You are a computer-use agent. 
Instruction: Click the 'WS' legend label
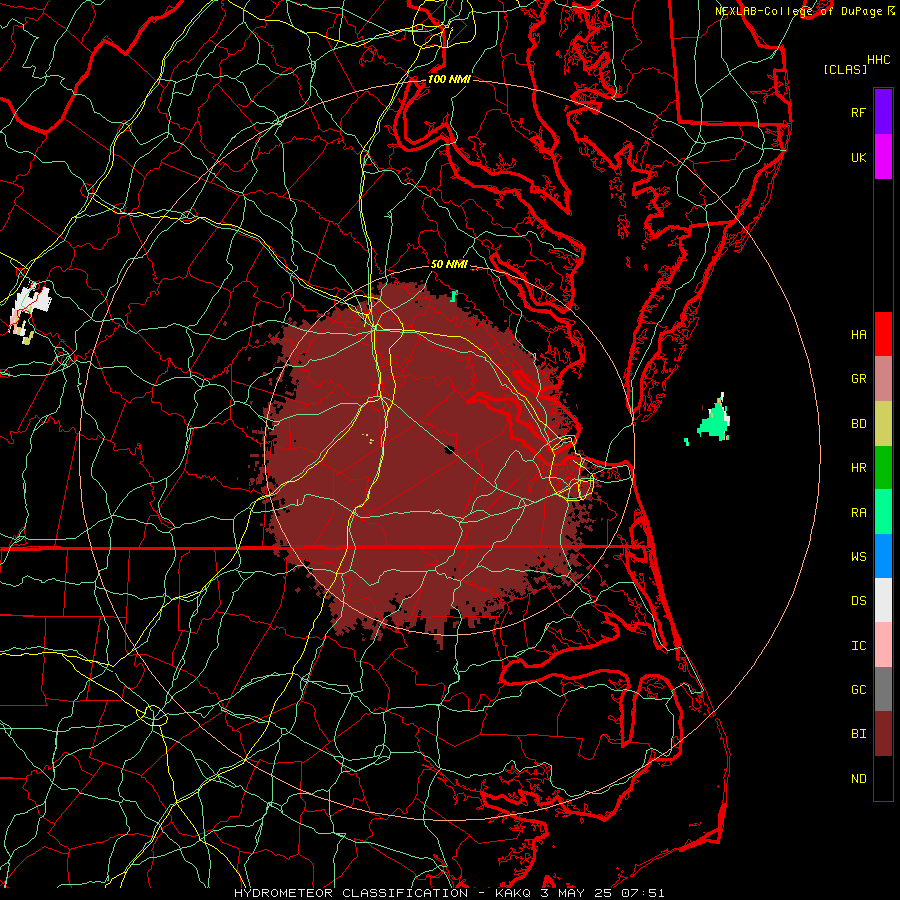tap(858, 556)
